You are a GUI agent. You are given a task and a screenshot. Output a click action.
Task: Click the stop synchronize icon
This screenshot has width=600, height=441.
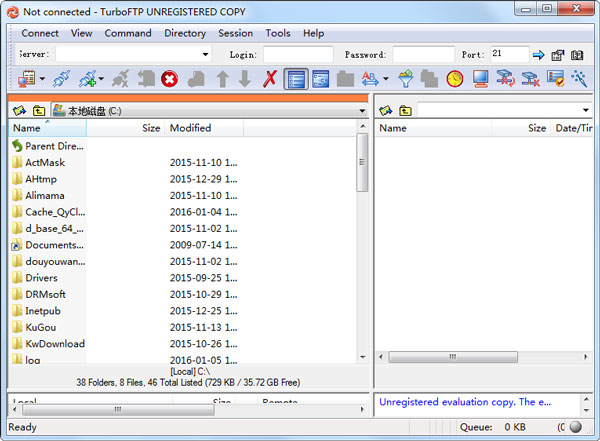[x=530, y=79]
